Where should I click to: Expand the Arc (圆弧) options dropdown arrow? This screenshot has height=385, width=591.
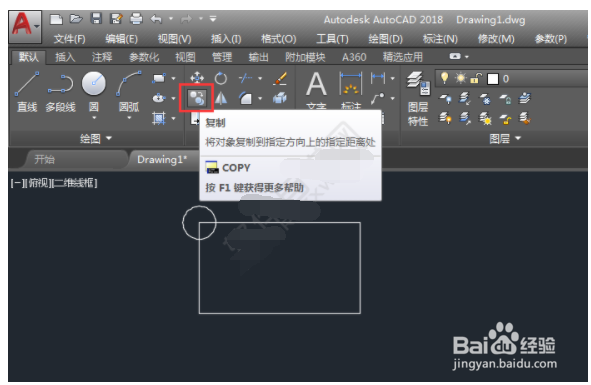coord(129,118)
